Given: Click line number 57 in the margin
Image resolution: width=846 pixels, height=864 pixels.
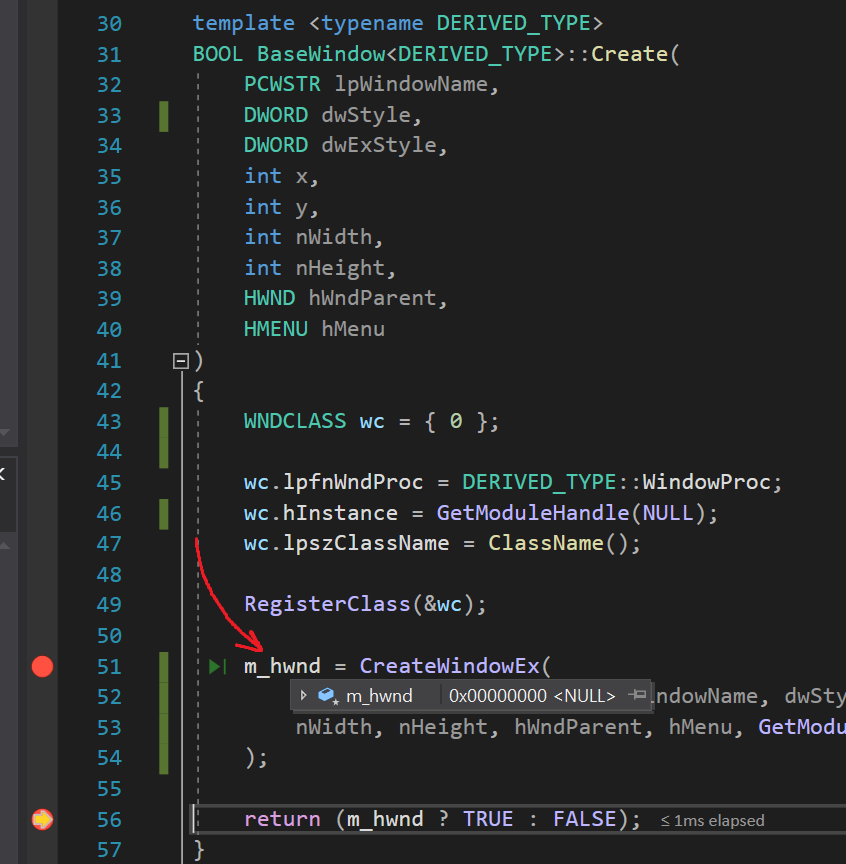Looking at the screenshot, I should click(x=109, y=850).
